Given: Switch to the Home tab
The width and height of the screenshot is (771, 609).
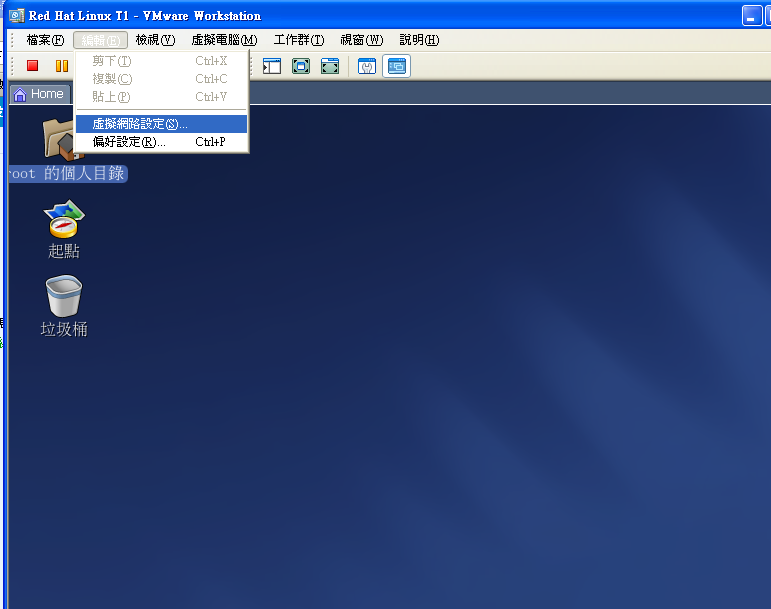Looking at the screenshot, I should 40,94.
